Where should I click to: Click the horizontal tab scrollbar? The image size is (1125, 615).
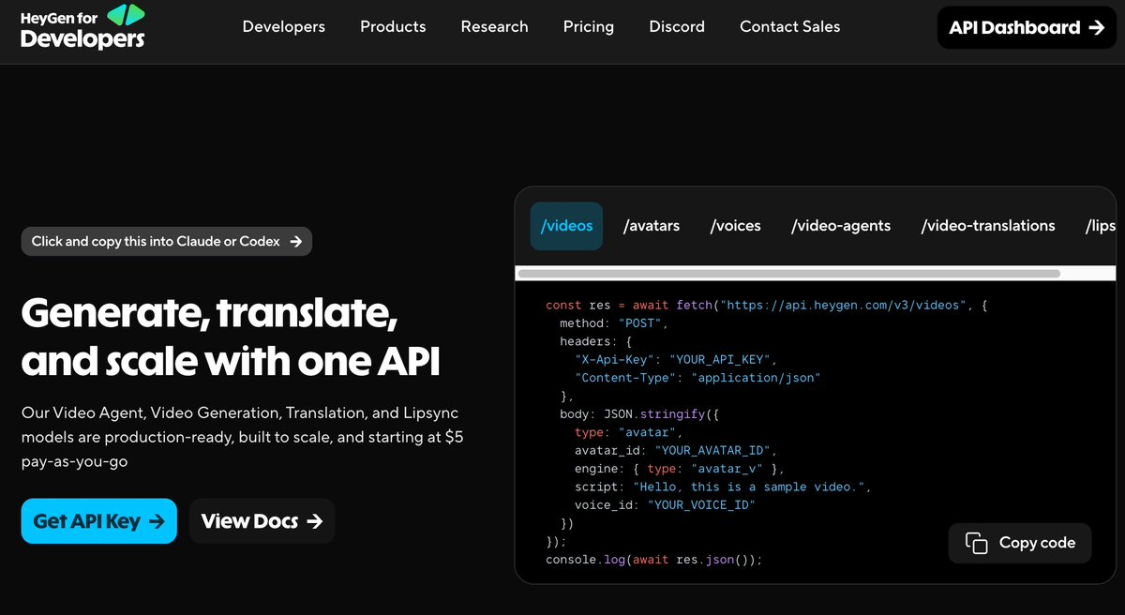[789, 273]
